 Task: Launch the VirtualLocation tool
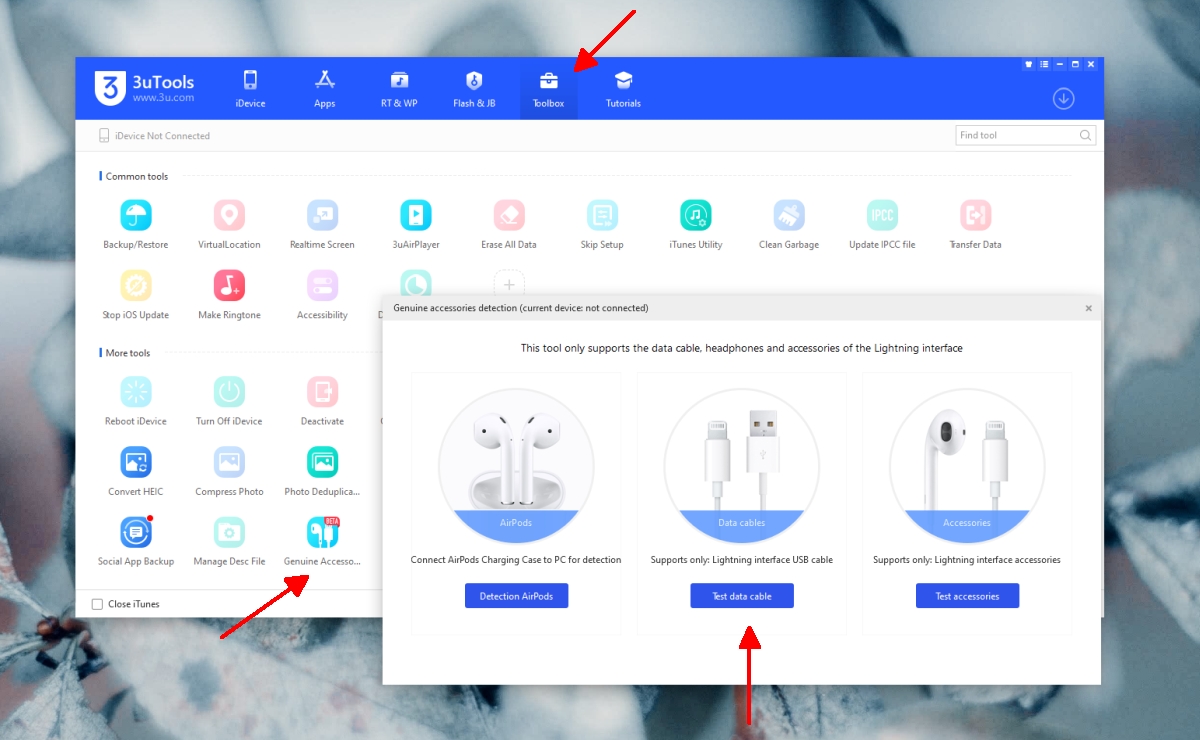point(228,222)
